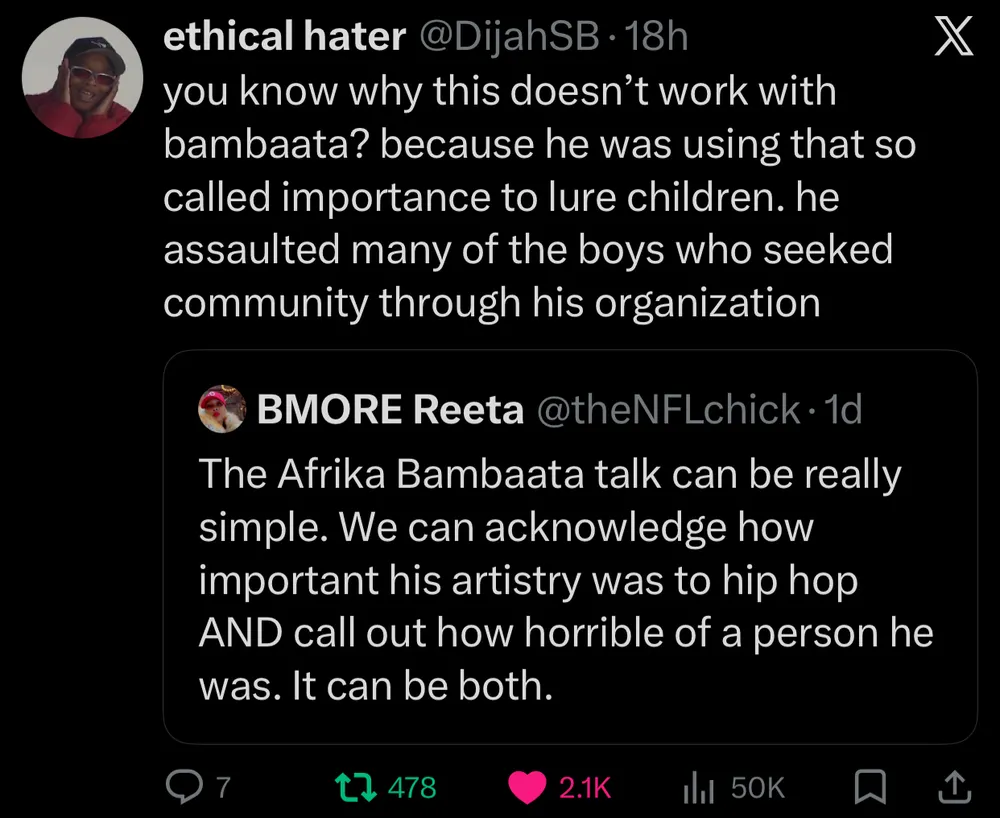Open BMORE Reeta's small avatar
This screenshot has height=818, width=1000.
[x=222, y=409]
